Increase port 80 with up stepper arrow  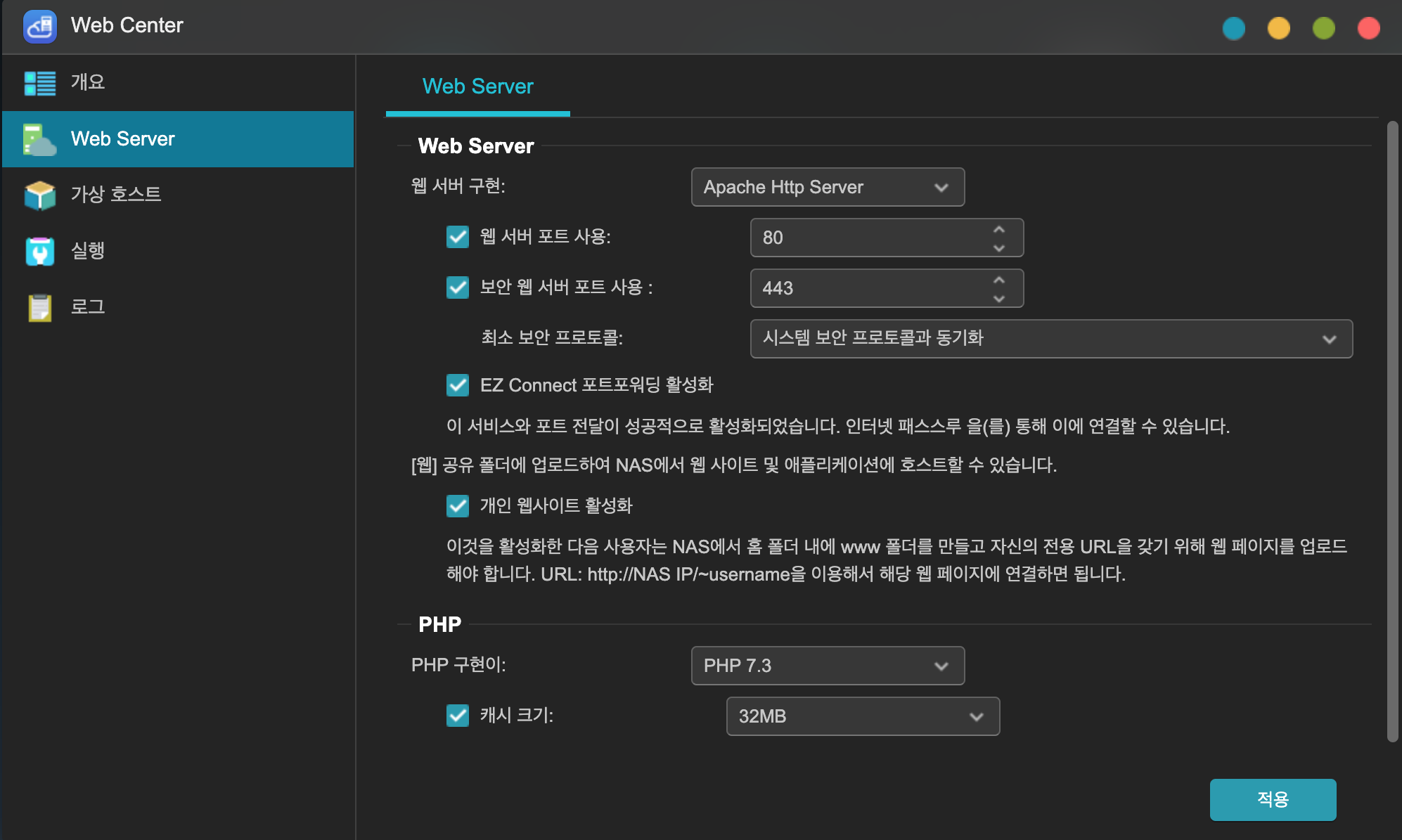coord(999,229)
